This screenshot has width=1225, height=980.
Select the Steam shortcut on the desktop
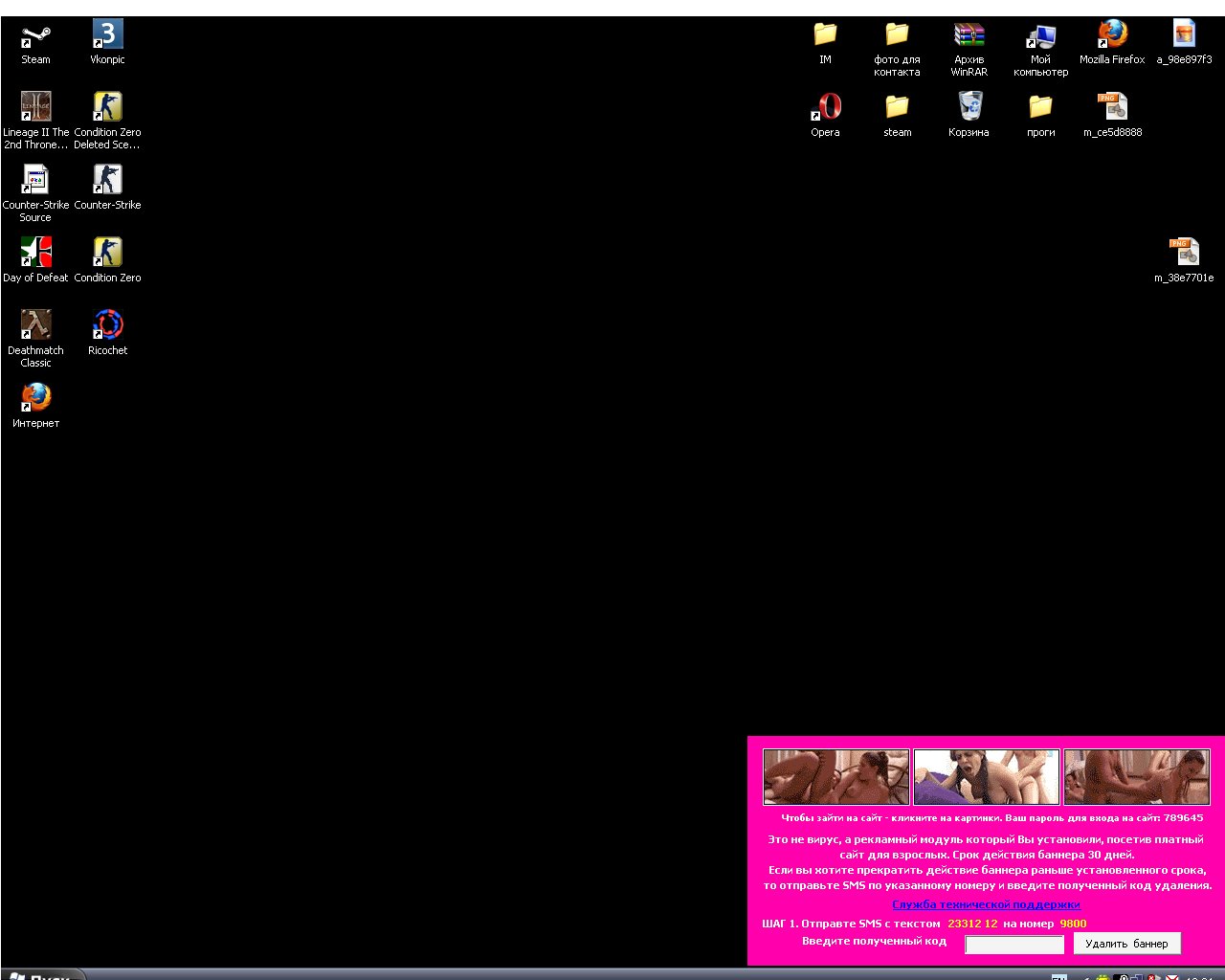point(35,43)
